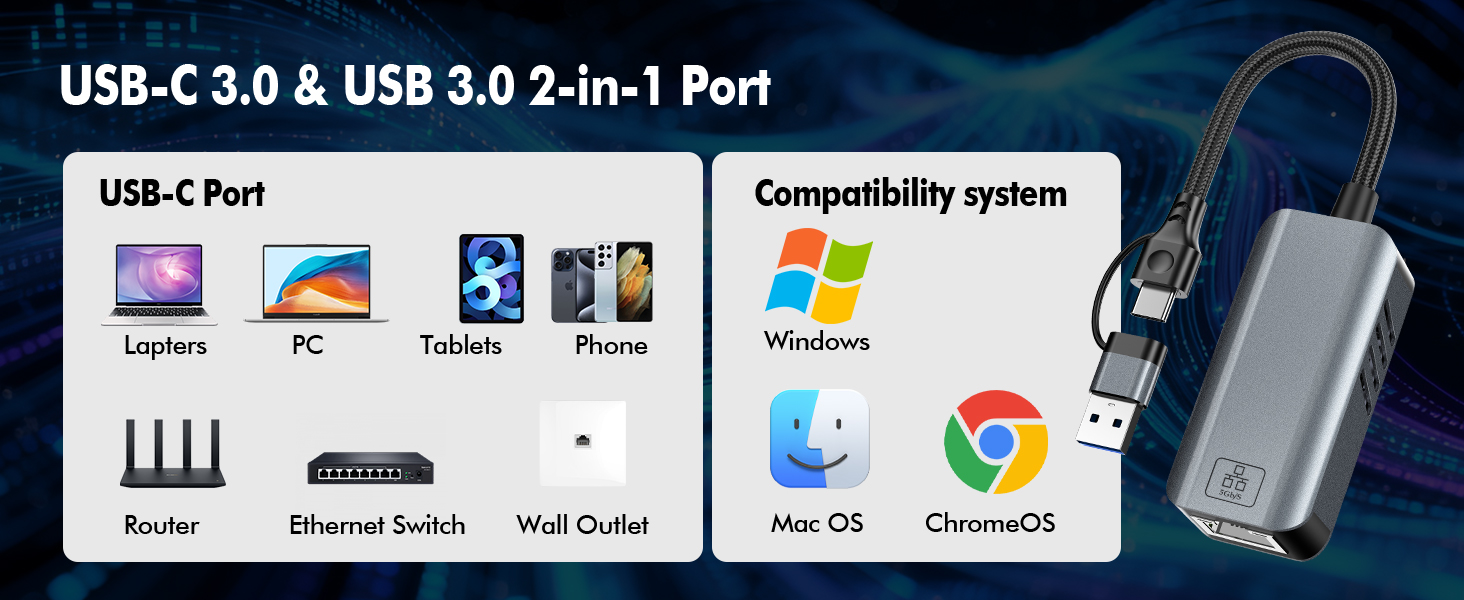Select the Chrome logo icon
The image size is (1464, 600).
tap(996, 441)
